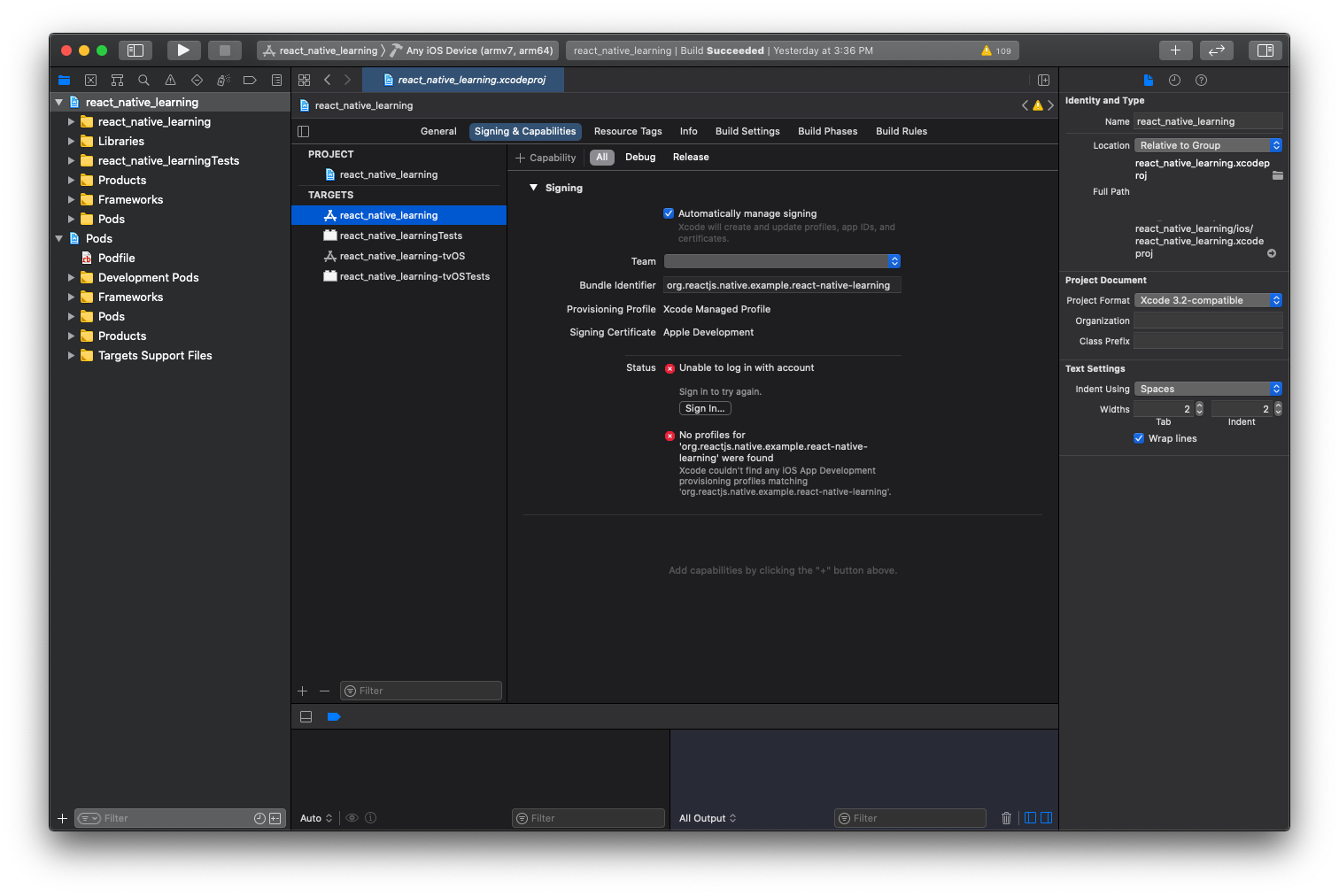
Task: Toggle source-control status filter in navigator
Action: 275,818
